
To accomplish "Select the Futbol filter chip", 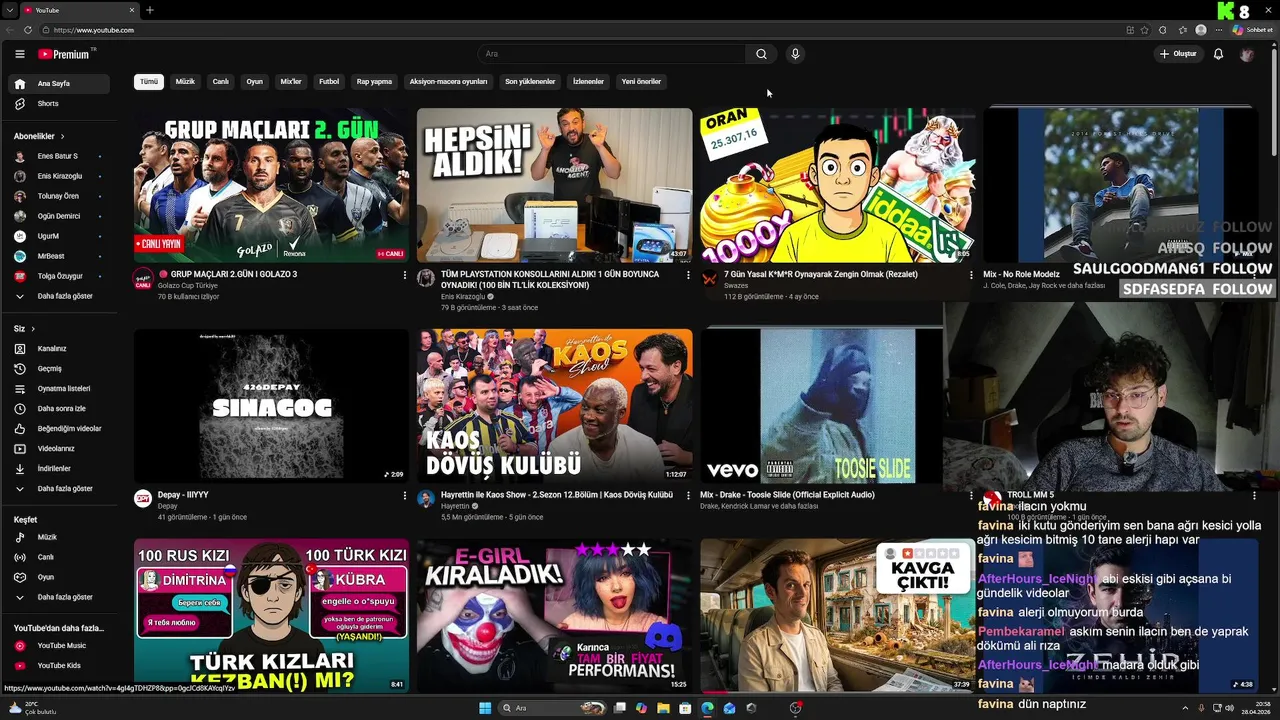I will [329, 82].
